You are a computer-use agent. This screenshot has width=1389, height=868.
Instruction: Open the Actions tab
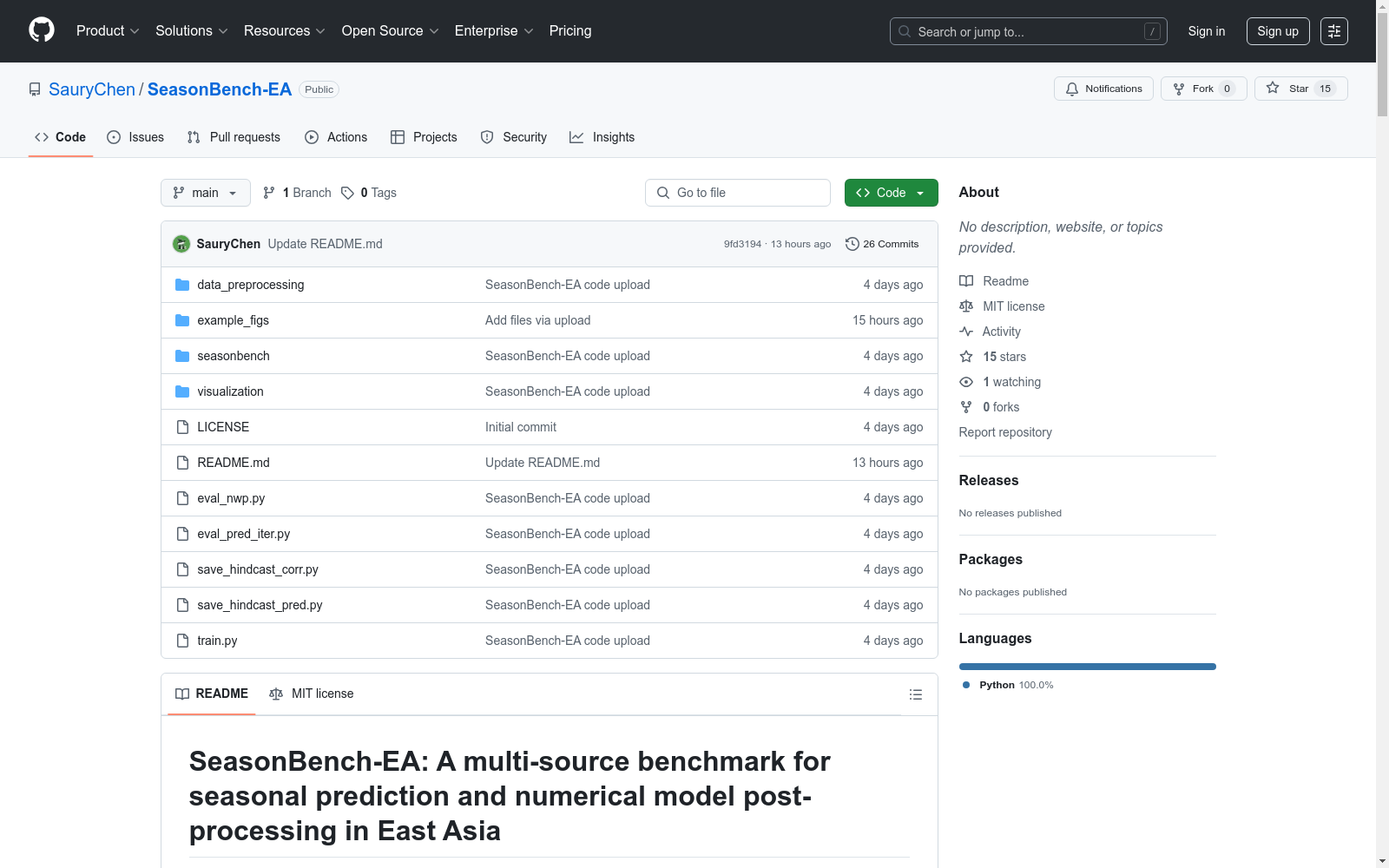(336, 137)
